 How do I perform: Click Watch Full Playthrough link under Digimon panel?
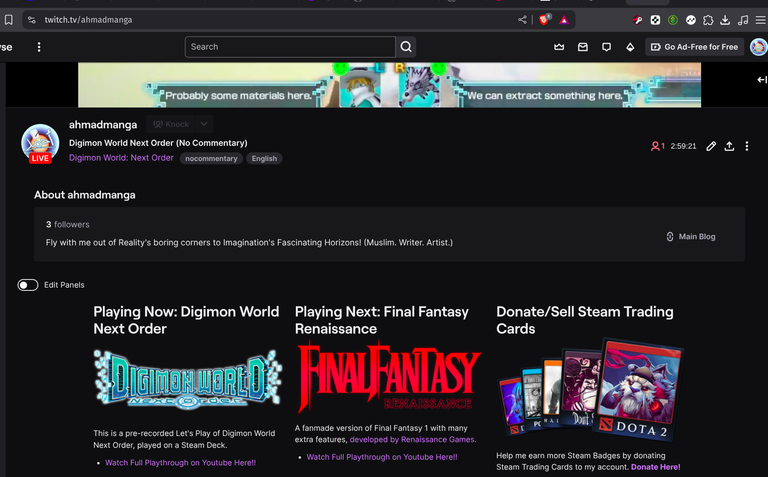[180, 463]
